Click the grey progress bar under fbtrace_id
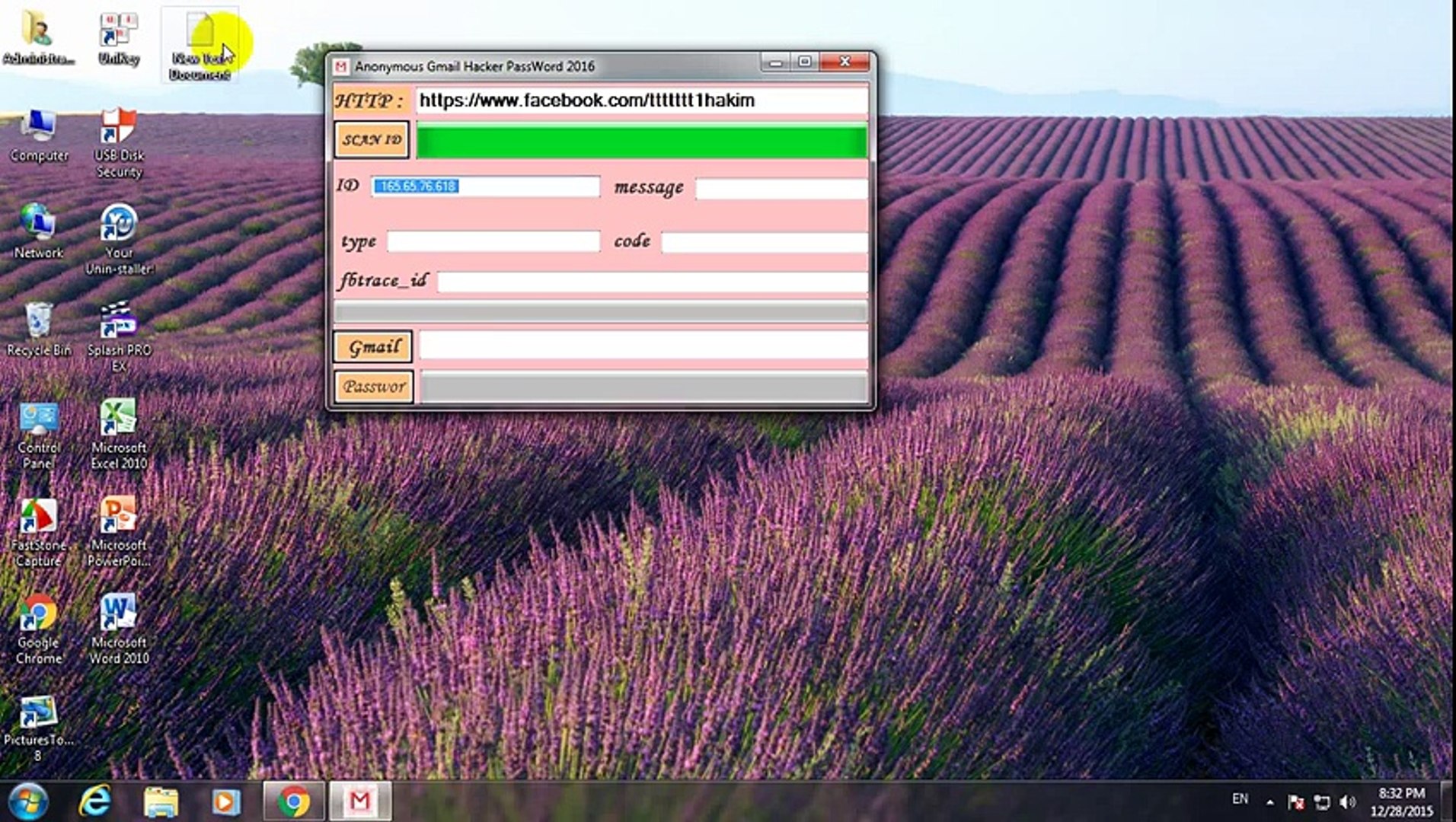Image resolution: width=1456 pixels, height=822 pixels. 601,311
